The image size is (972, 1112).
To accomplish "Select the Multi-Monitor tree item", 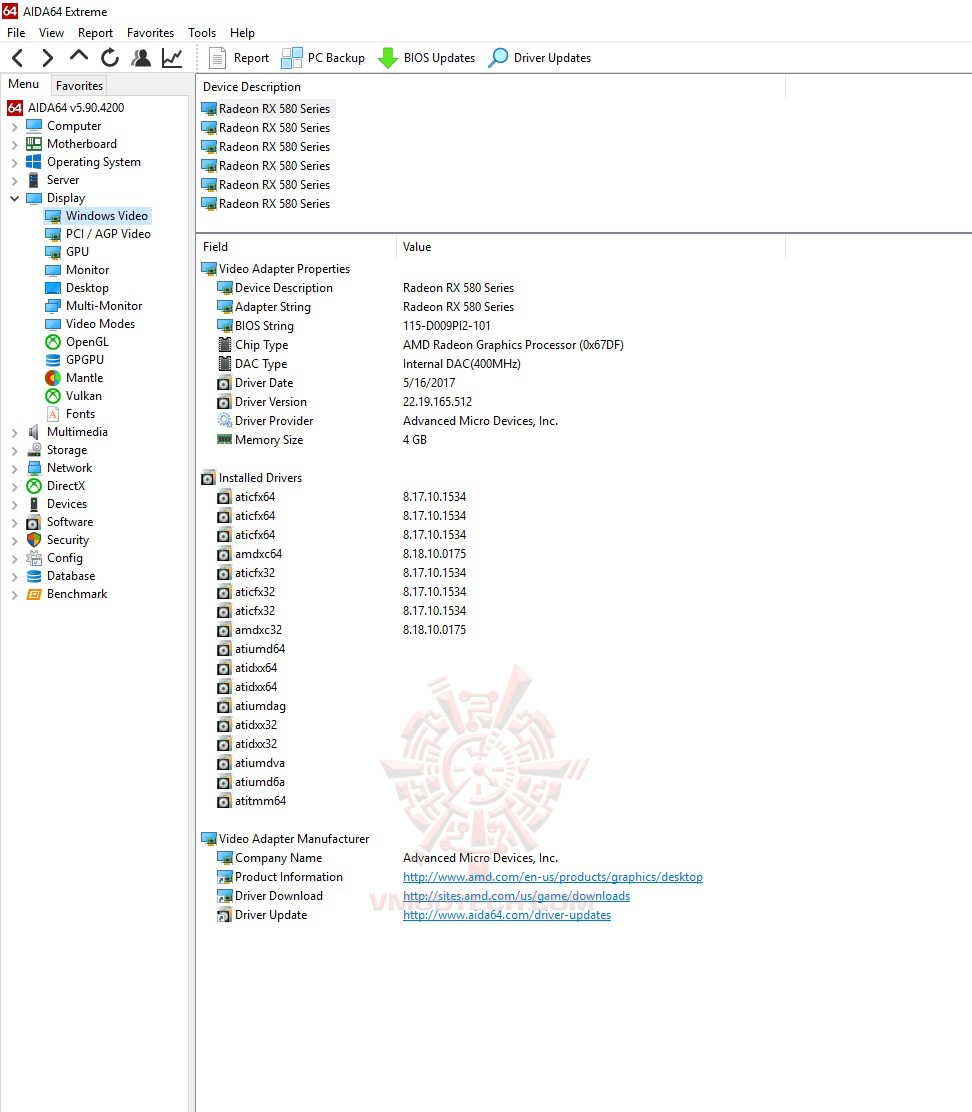I will (x=94, y=306).
